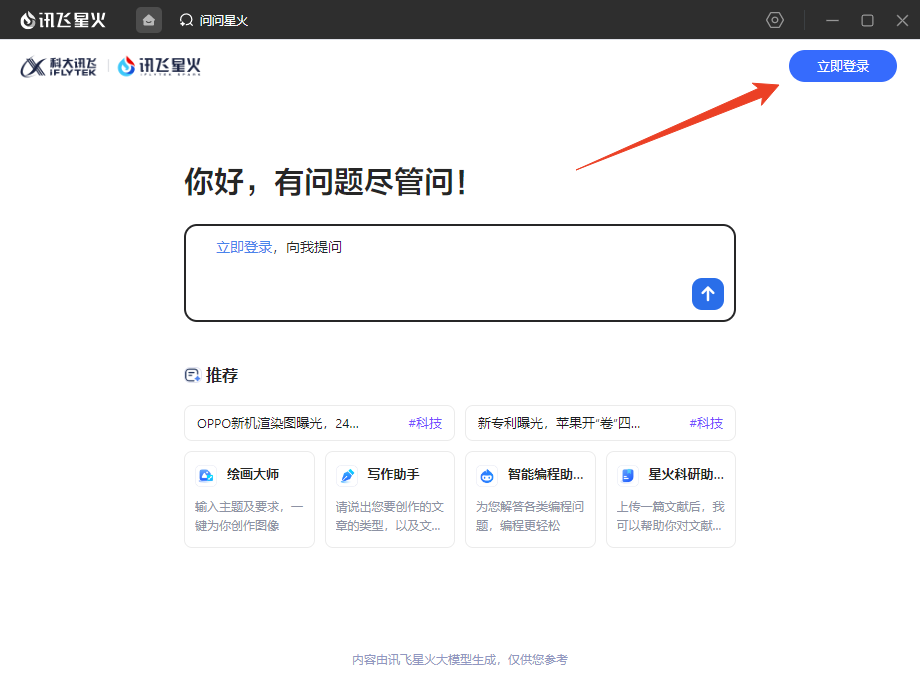Open the OPPO新机渲染图曝光 recommendation
This screenshot has width=920, height=680.
point(319,423)
